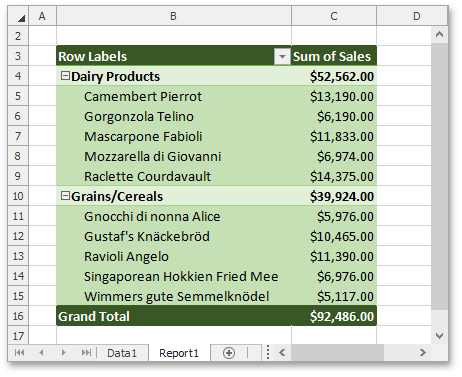Select row 3 header
Viewport: 462px width, 377px height.
click(x=18, y=56)
